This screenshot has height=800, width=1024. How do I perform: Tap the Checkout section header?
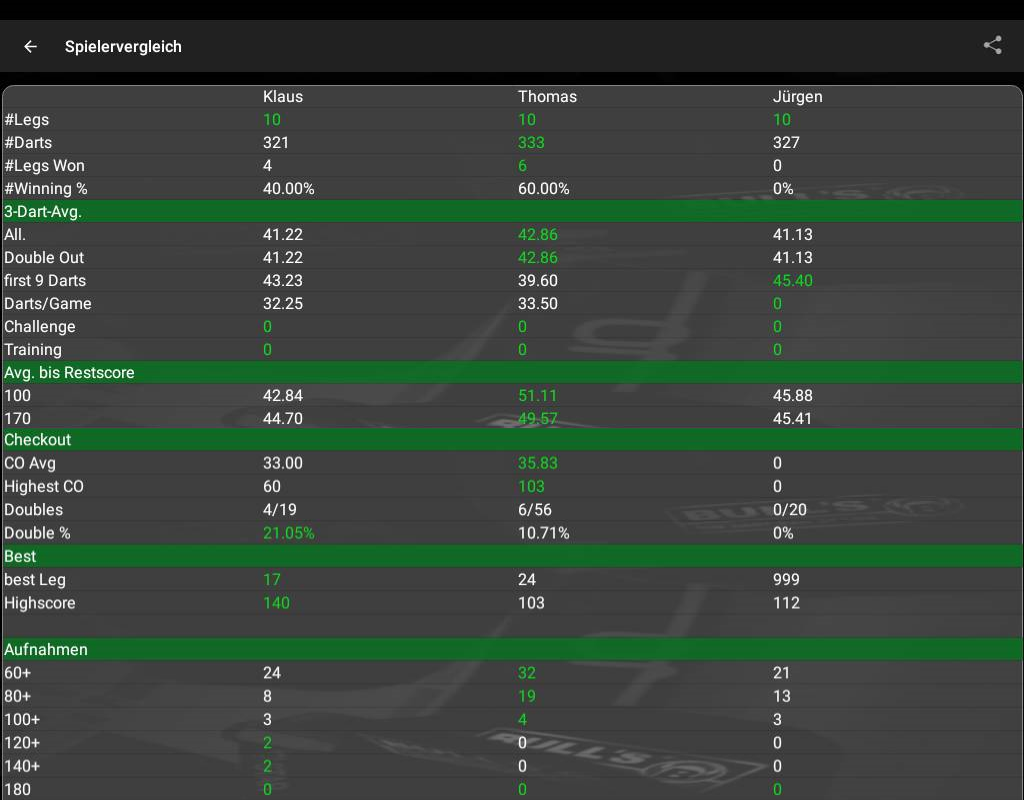[x=38, y=440]
